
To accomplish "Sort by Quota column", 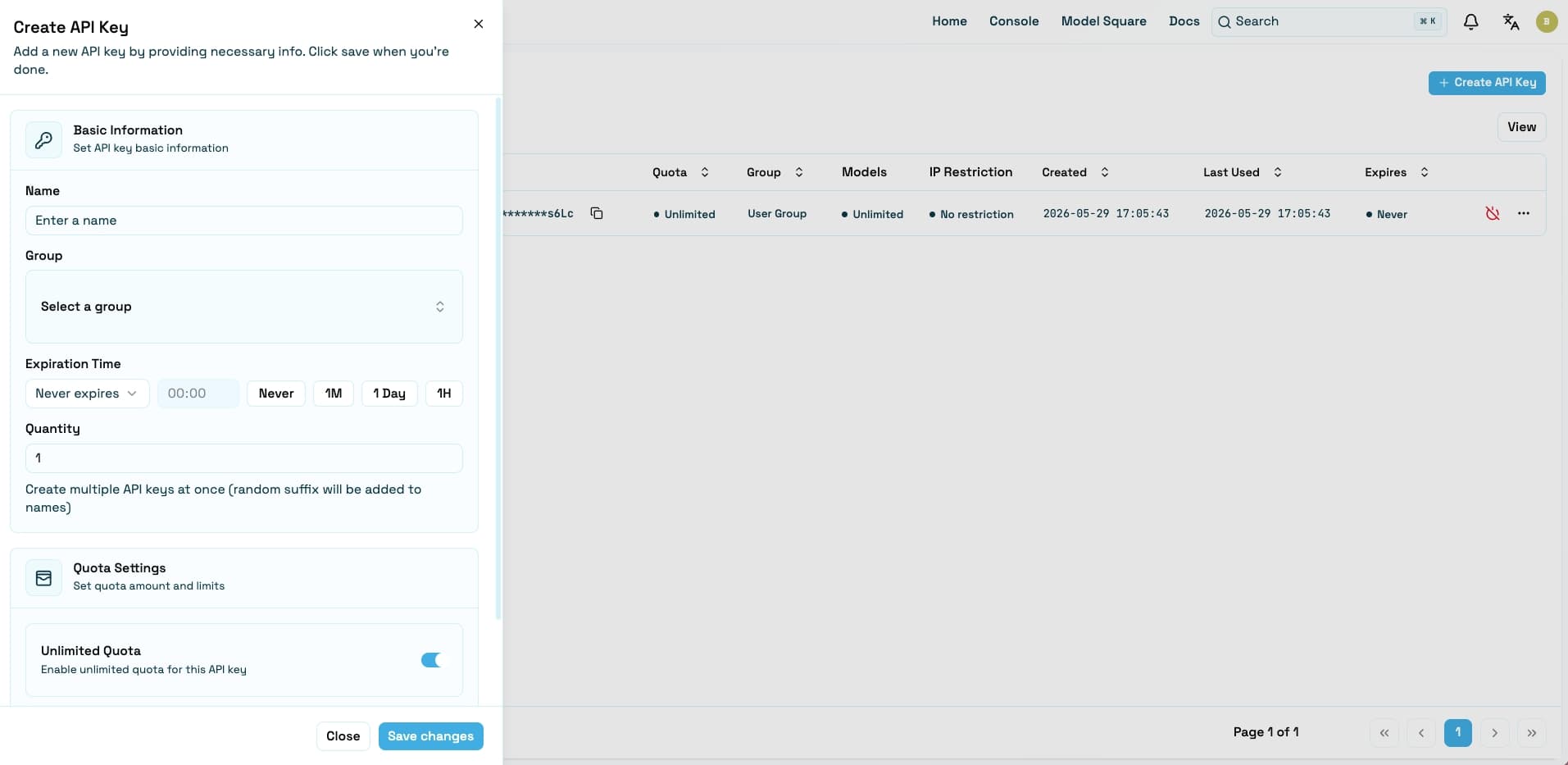I will coord(680,172).
